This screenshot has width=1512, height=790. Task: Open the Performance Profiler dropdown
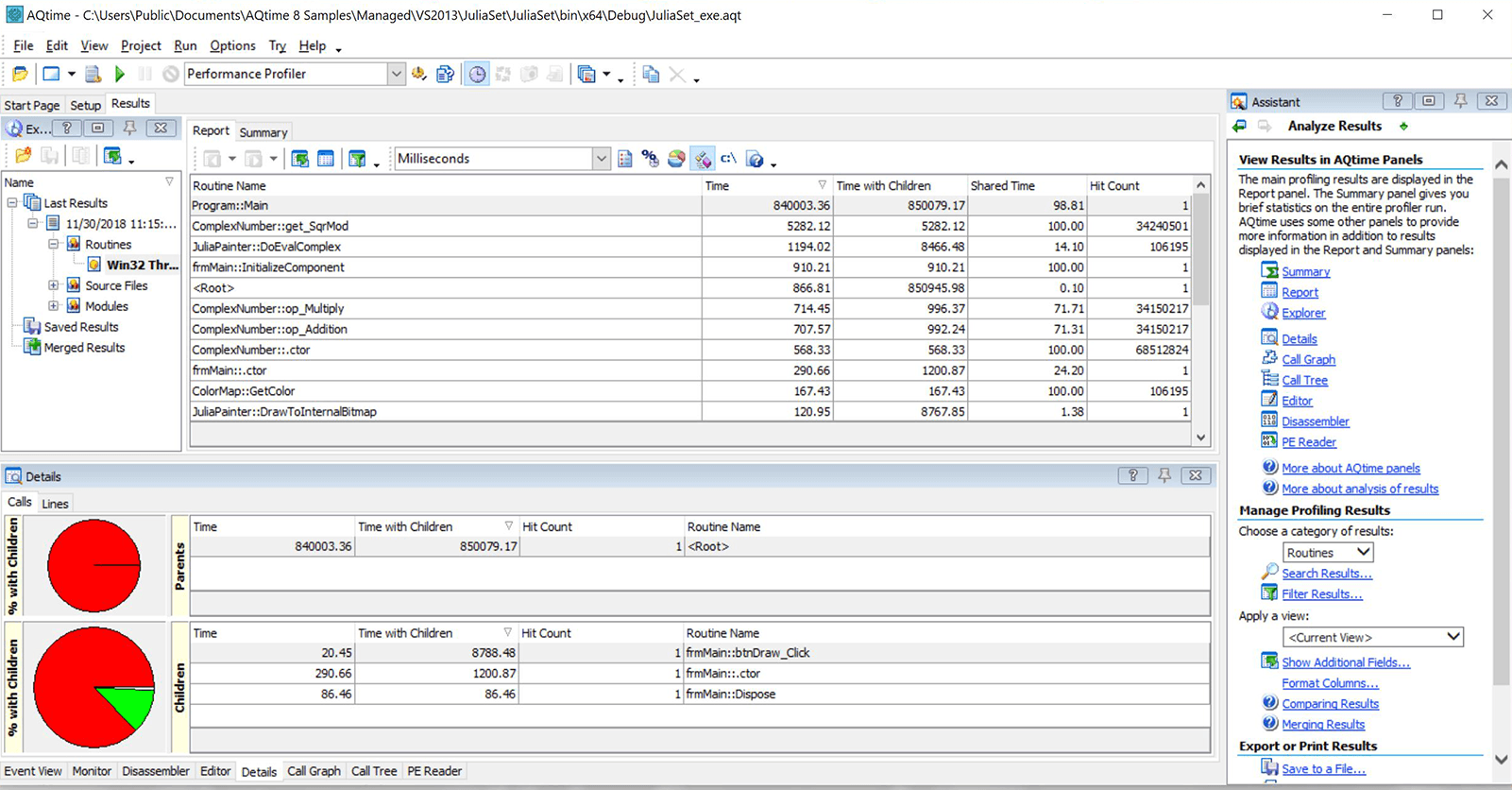[x=396, y=74]
